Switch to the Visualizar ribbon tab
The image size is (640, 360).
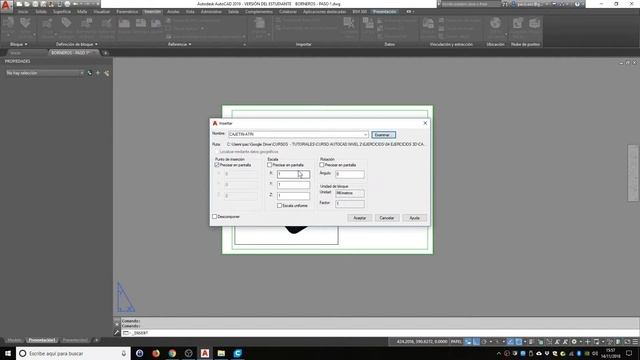click(102, 12)
